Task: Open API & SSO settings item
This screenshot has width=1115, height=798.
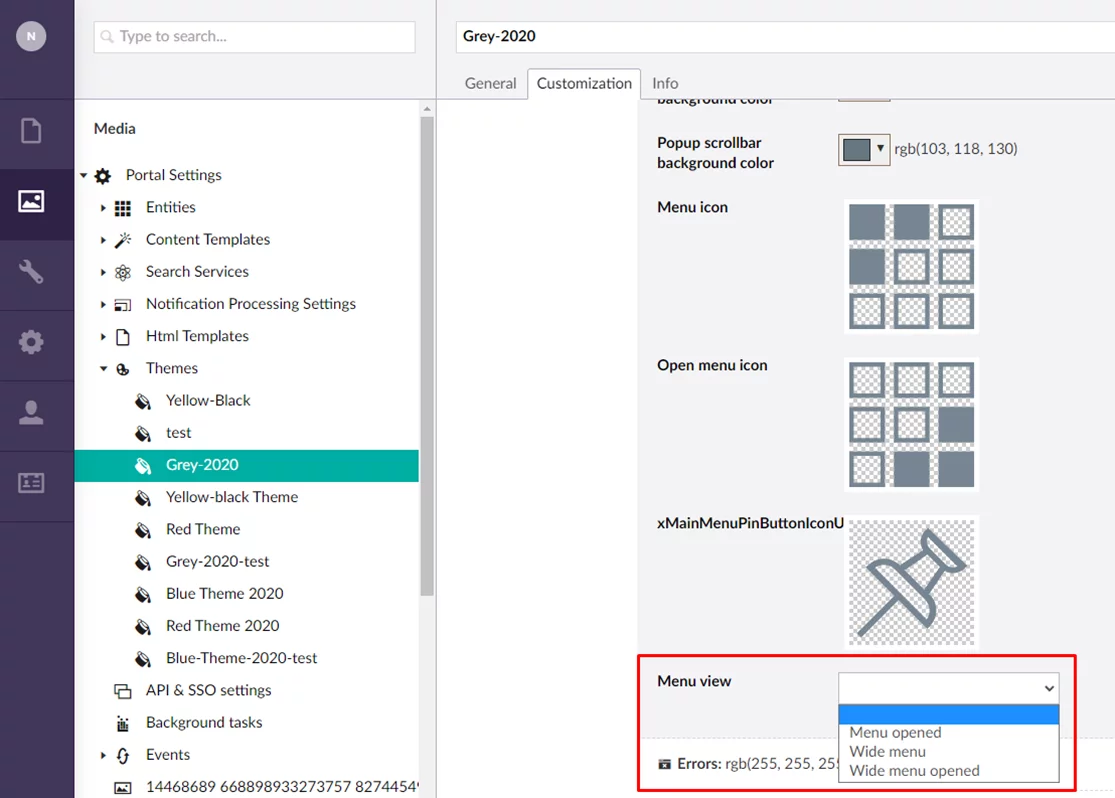Action: tap(208, 690)
